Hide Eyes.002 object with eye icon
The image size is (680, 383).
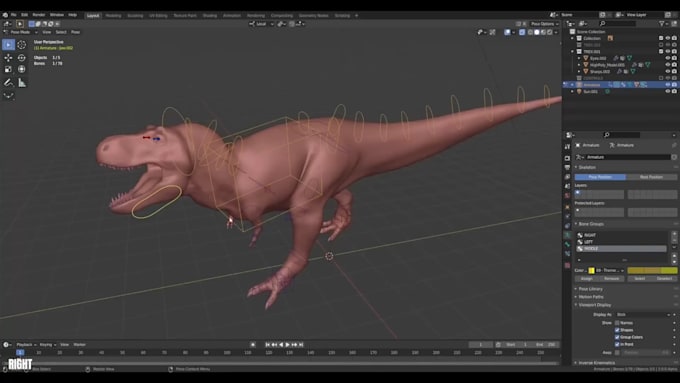[668, 58]
